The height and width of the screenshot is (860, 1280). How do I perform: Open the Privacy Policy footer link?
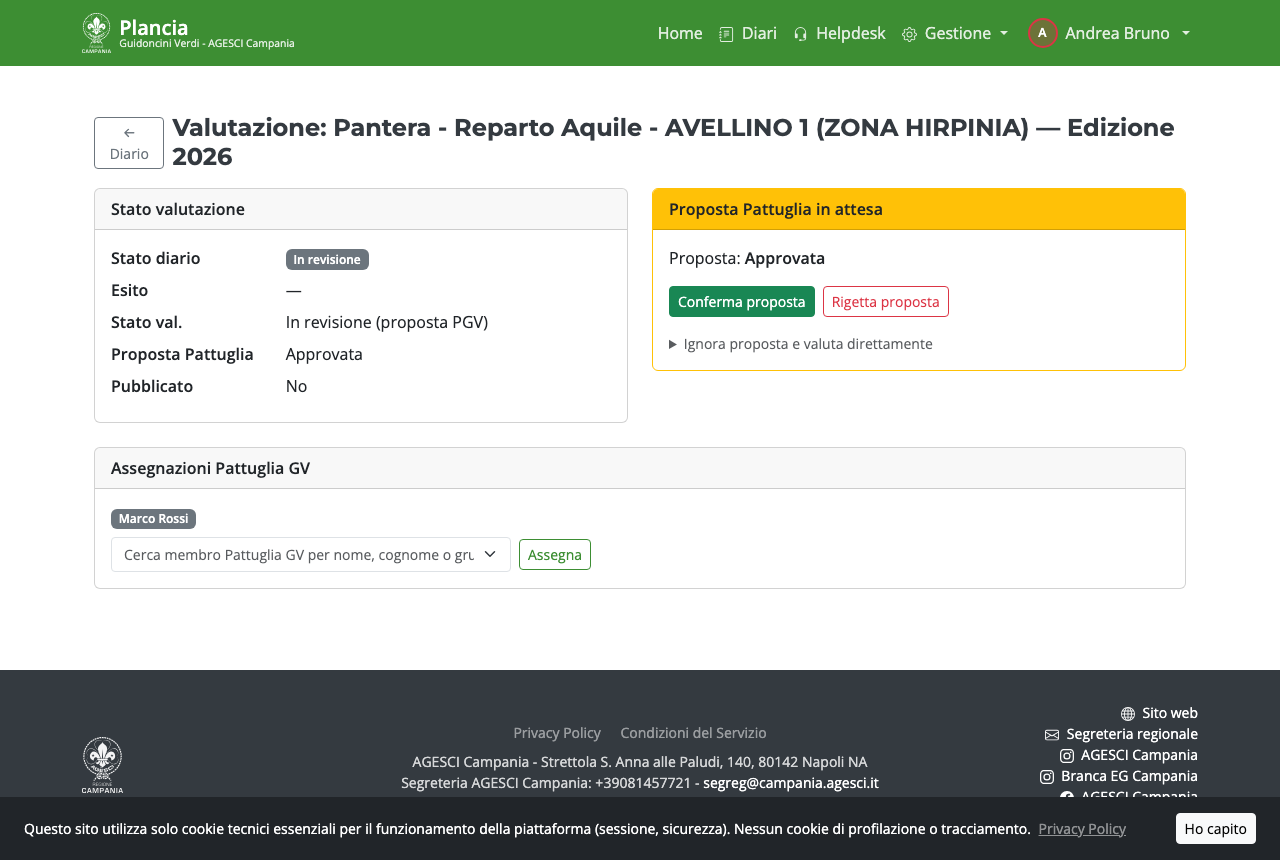point(557,733)
